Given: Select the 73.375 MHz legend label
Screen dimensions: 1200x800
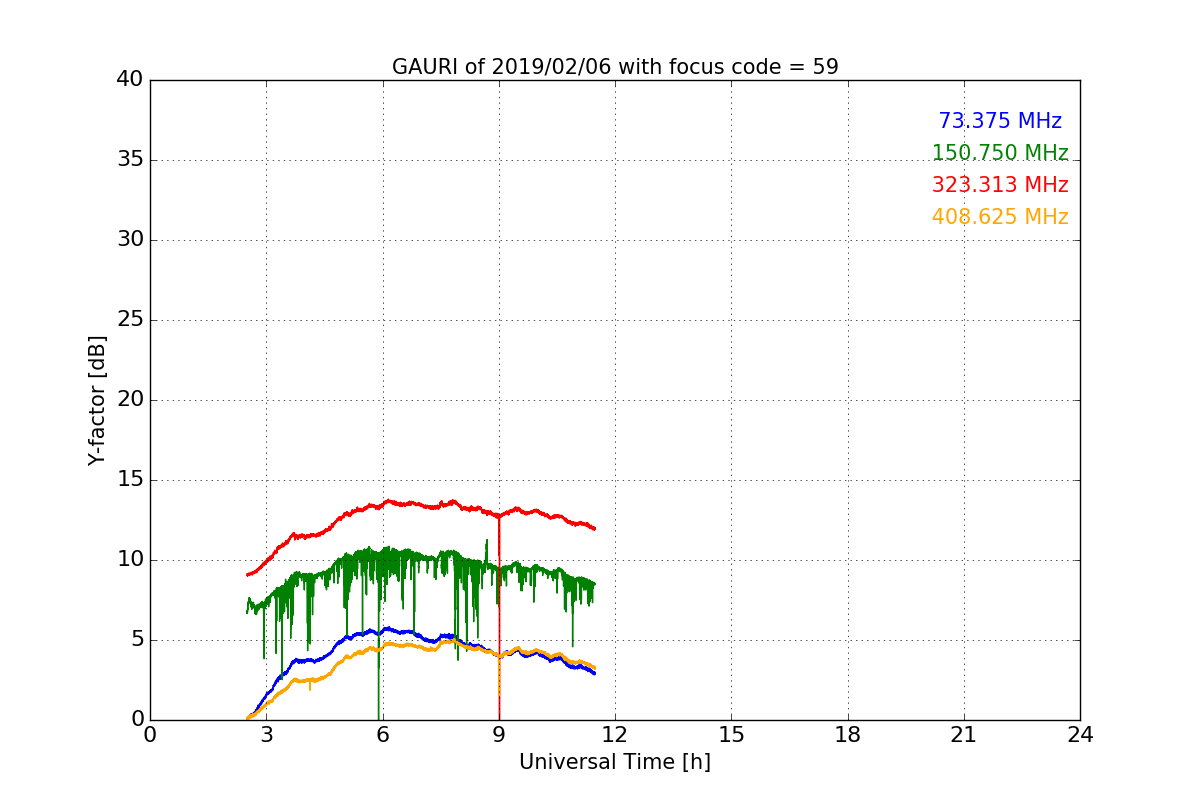Looking at the screenshot, I should click(1000, 121).
